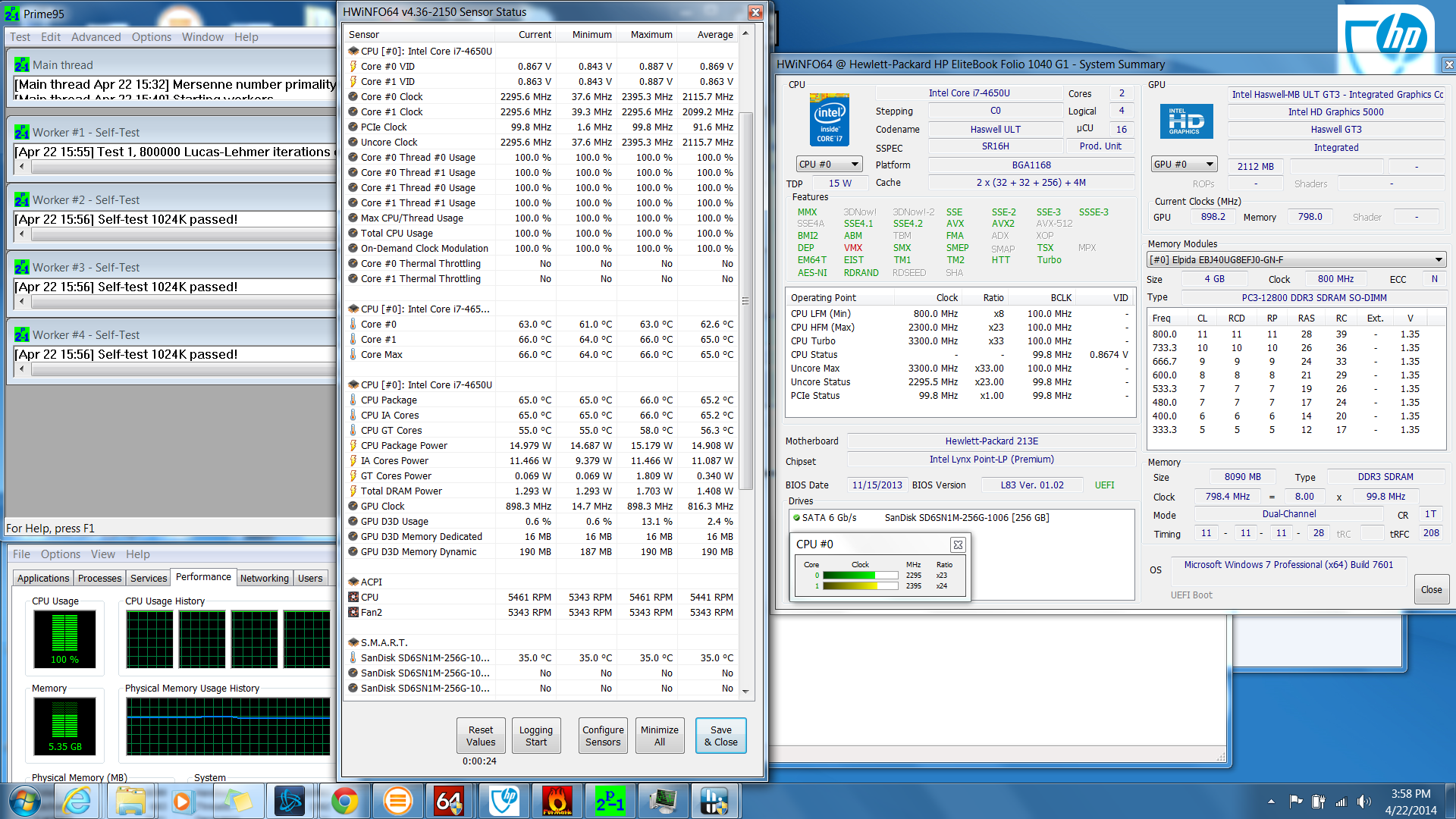Viewport: 1456px width, 819px height.
Task: Switch to Users tab in Task Manager
Action: pyautogui.click(x=310, y=578)
